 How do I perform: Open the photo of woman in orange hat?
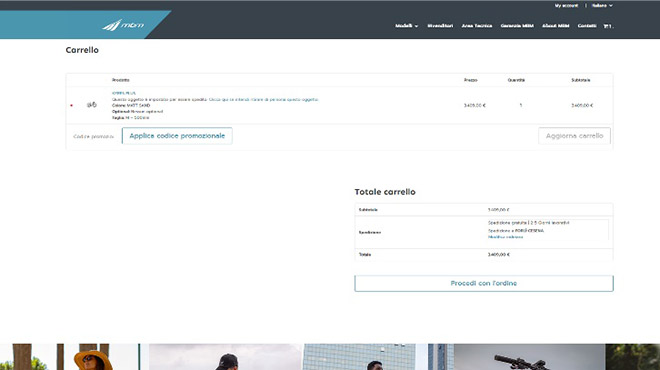tap(69, 357)
